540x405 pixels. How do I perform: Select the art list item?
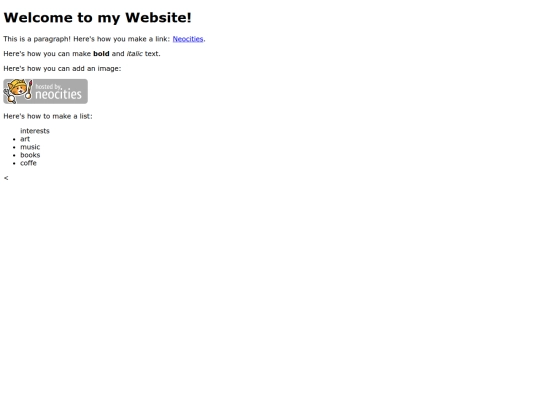point(25,139)
